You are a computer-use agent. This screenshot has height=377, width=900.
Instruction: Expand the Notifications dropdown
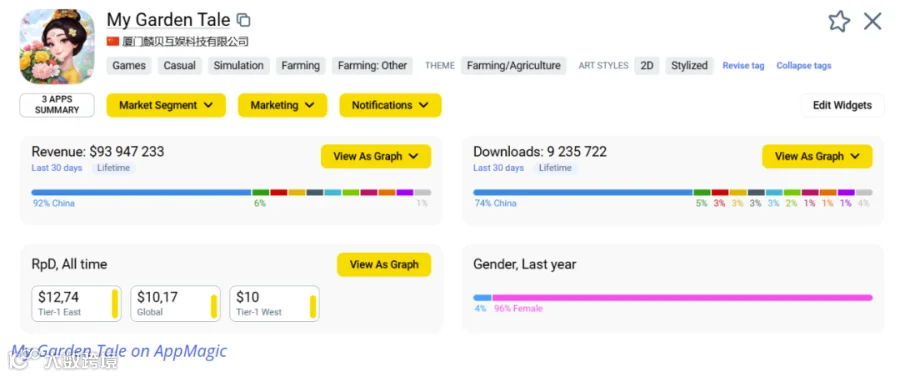[x=390, y=105]
